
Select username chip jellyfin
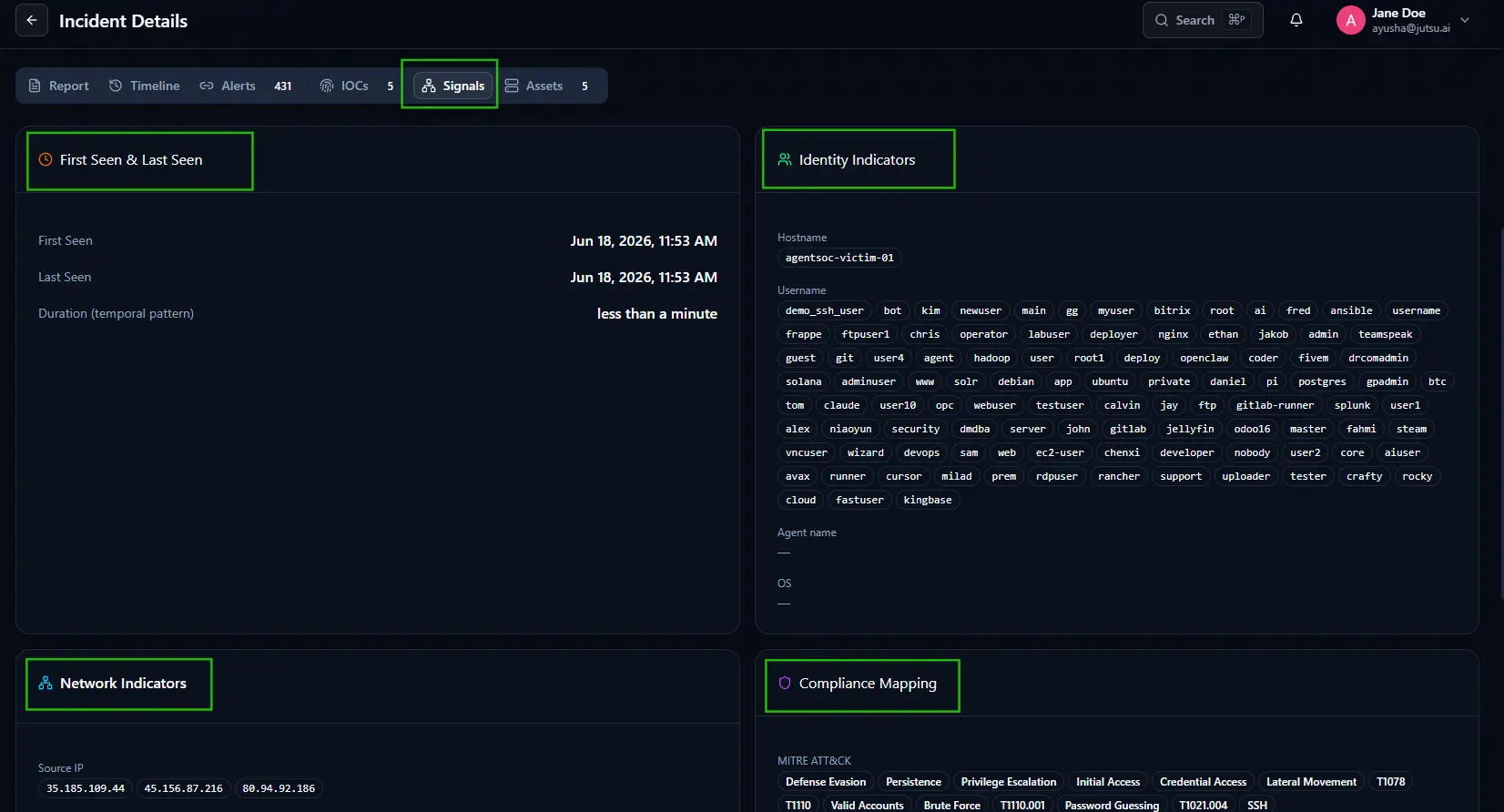point(1190,429)
